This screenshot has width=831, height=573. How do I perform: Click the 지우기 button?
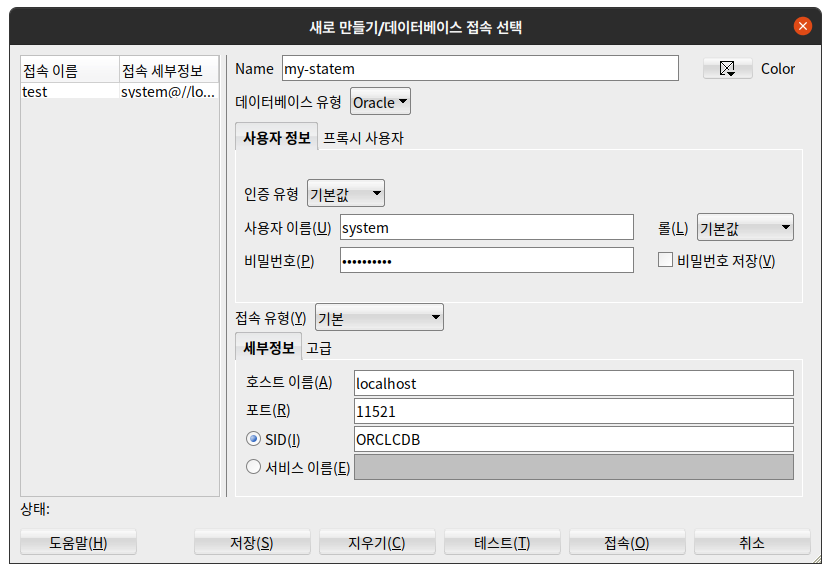(377, 543)
